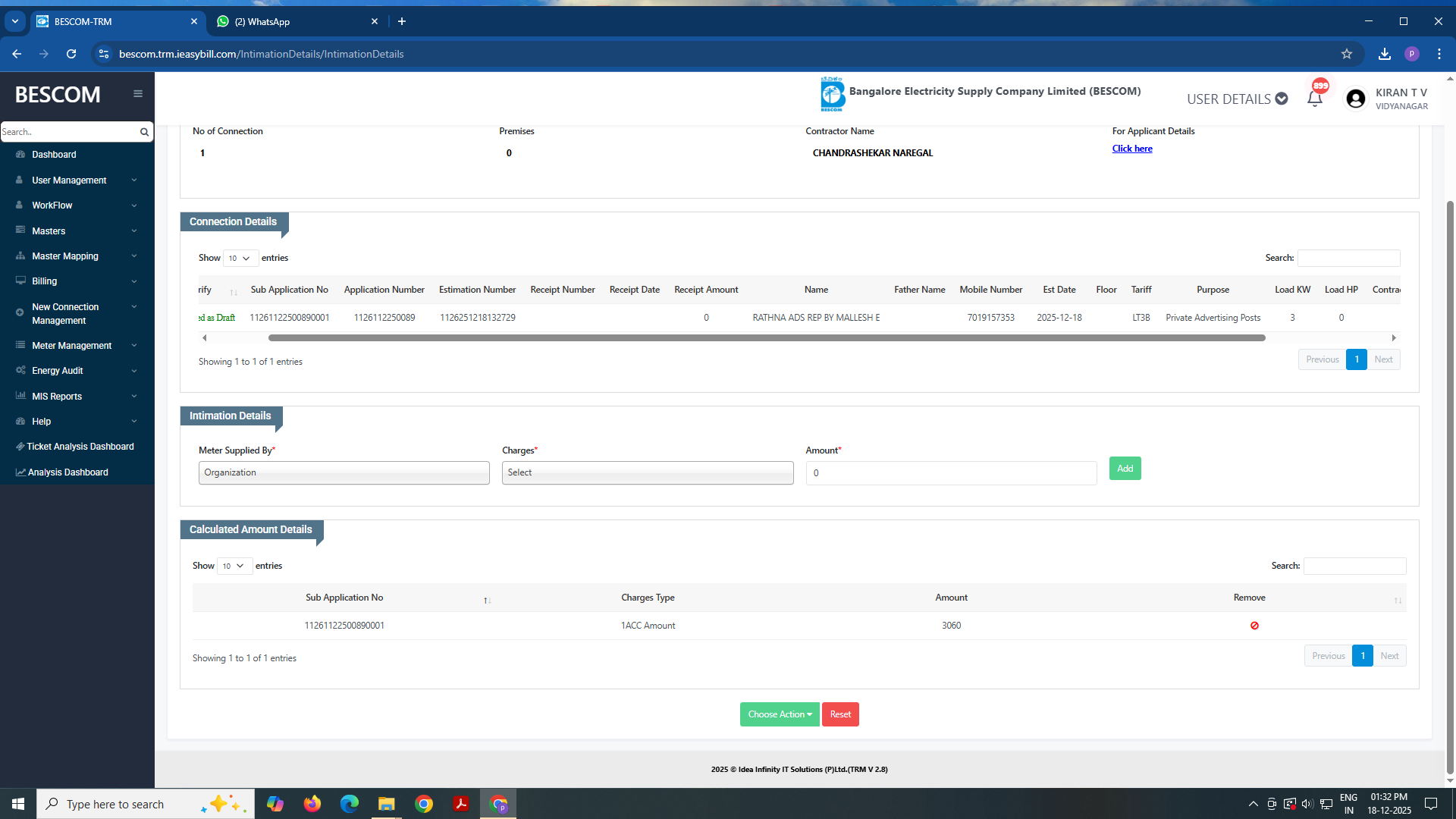Click the Amount input field
Viewport: 1456px width, 819px height.
tap(951, 473)
